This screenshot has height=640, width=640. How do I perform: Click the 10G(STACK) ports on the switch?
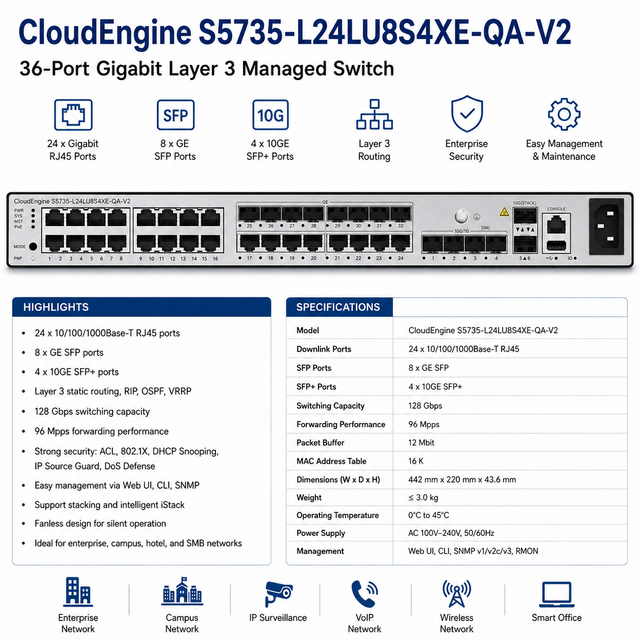pos(525,231)
